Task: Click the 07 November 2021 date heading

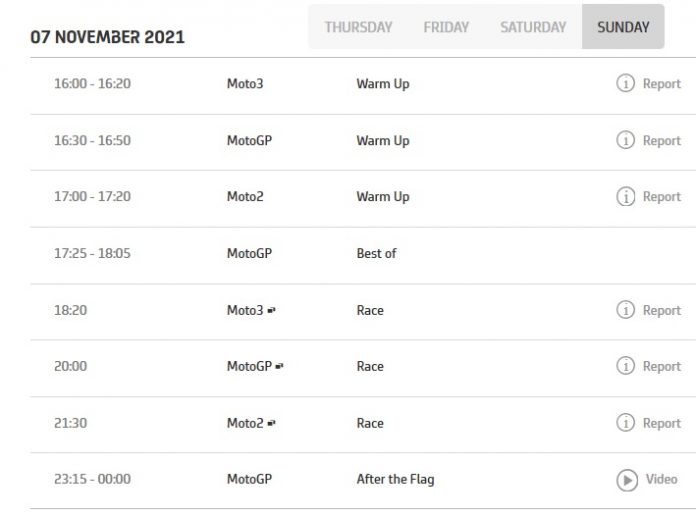Action: point(107,37)
